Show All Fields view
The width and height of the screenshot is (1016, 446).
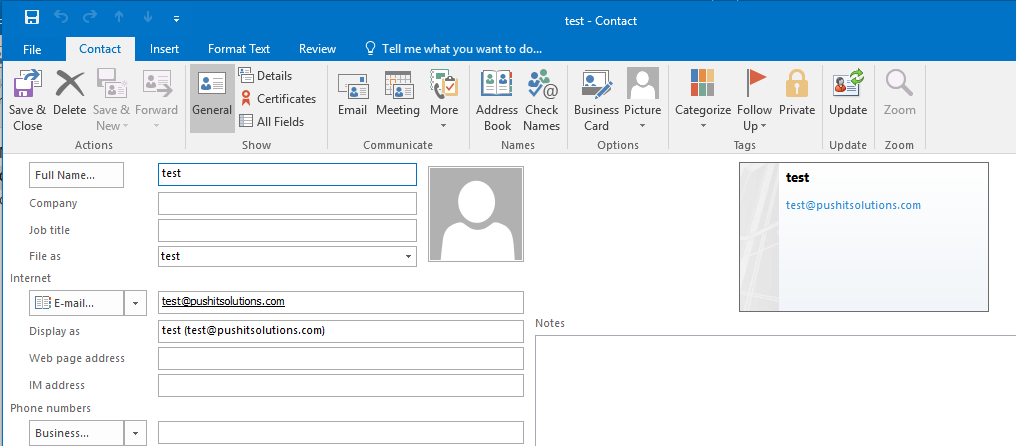[x=271, y=121]
